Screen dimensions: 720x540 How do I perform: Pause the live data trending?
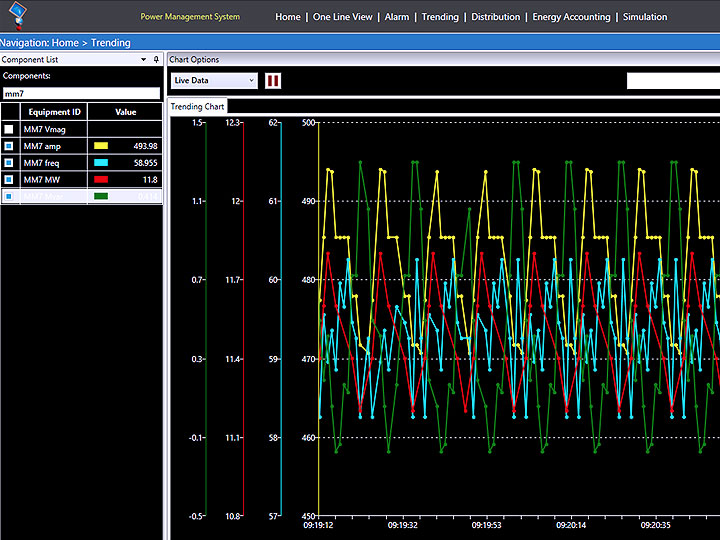(273, 80)
